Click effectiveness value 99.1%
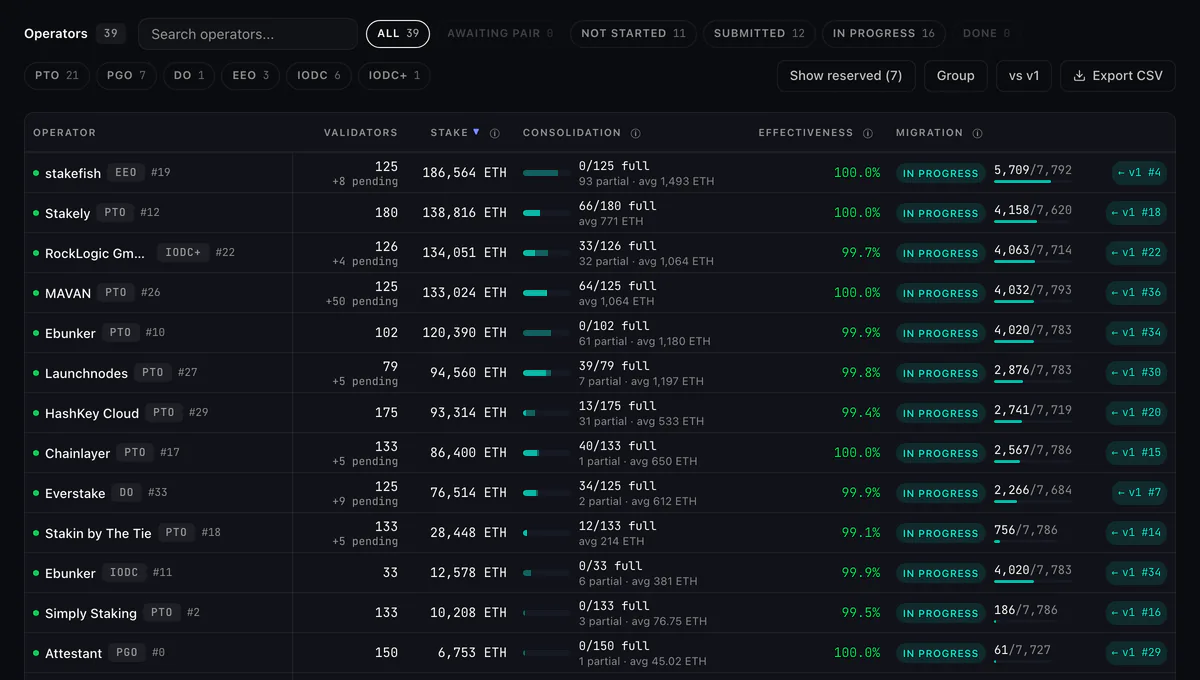The height and width of the screenshot is (680, 1200). coord(861,533)
